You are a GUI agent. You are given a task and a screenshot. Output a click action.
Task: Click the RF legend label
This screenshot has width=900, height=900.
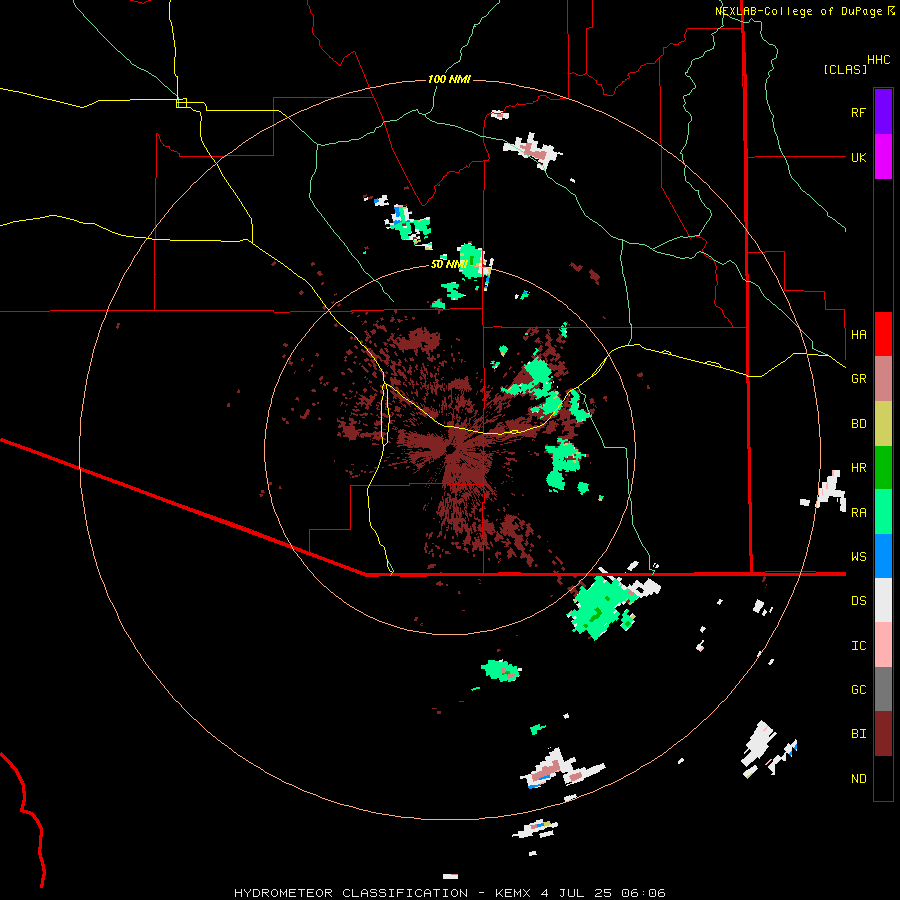point(858,112)
